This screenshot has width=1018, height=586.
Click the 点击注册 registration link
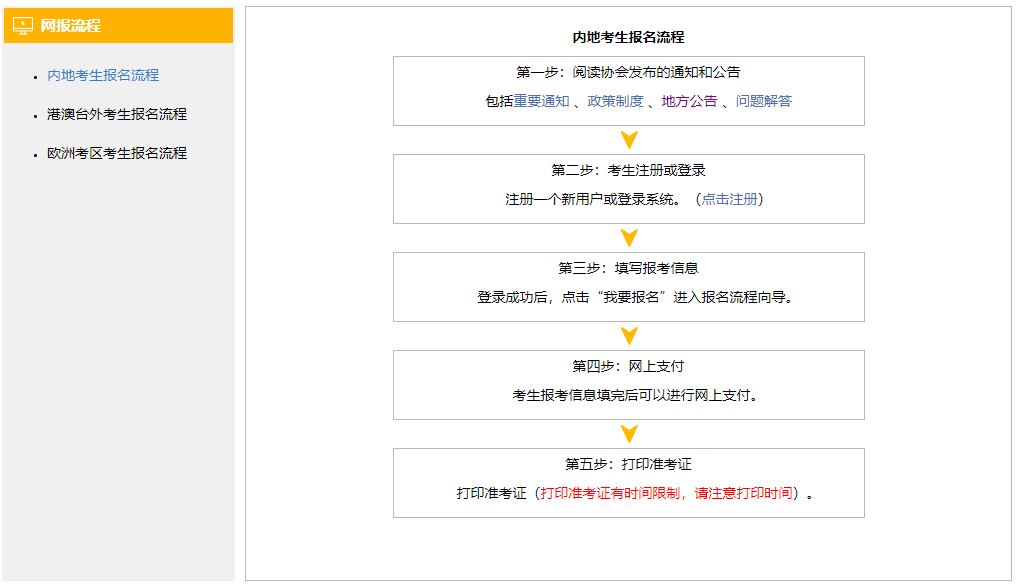coord(729,199)
